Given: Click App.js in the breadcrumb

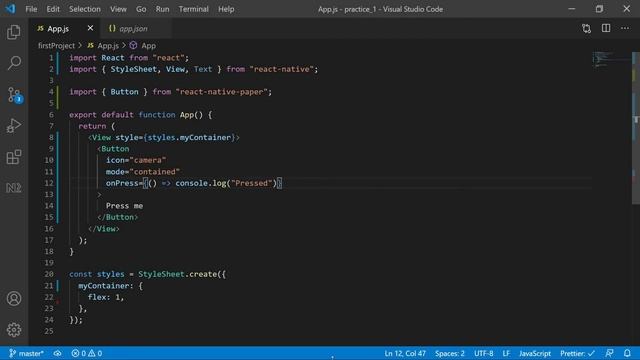Looking at the screenshot, I should pyautogui.click(x=103, y=46).
